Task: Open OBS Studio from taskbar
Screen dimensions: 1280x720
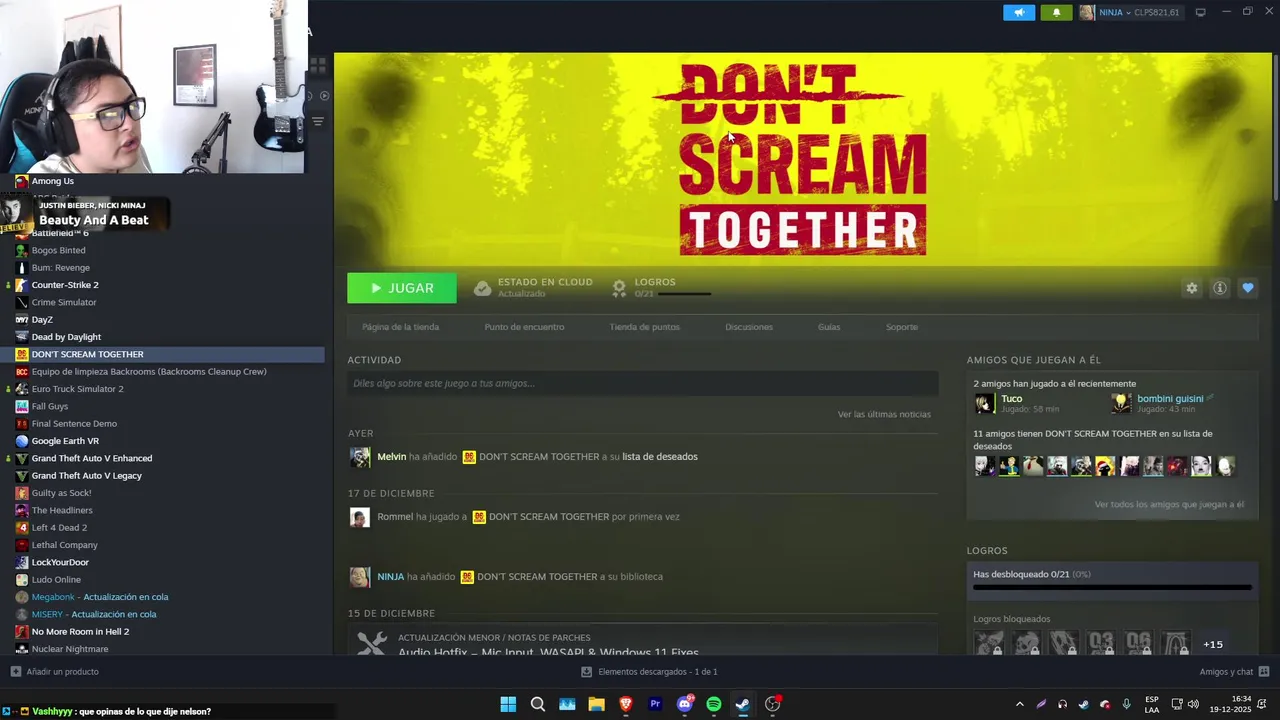Action: coord(772,704)
